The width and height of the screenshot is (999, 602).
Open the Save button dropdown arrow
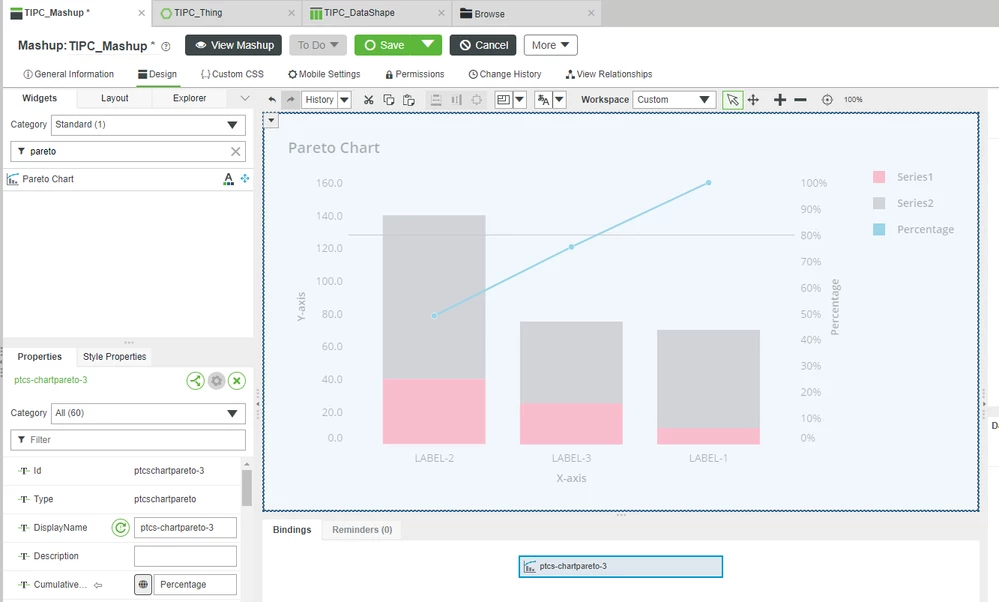[428, 45]
